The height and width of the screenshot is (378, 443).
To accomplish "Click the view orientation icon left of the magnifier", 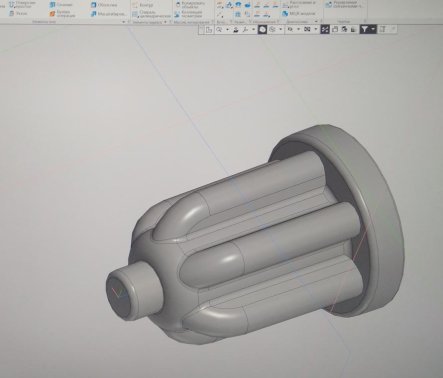I will tap(209, 30).
